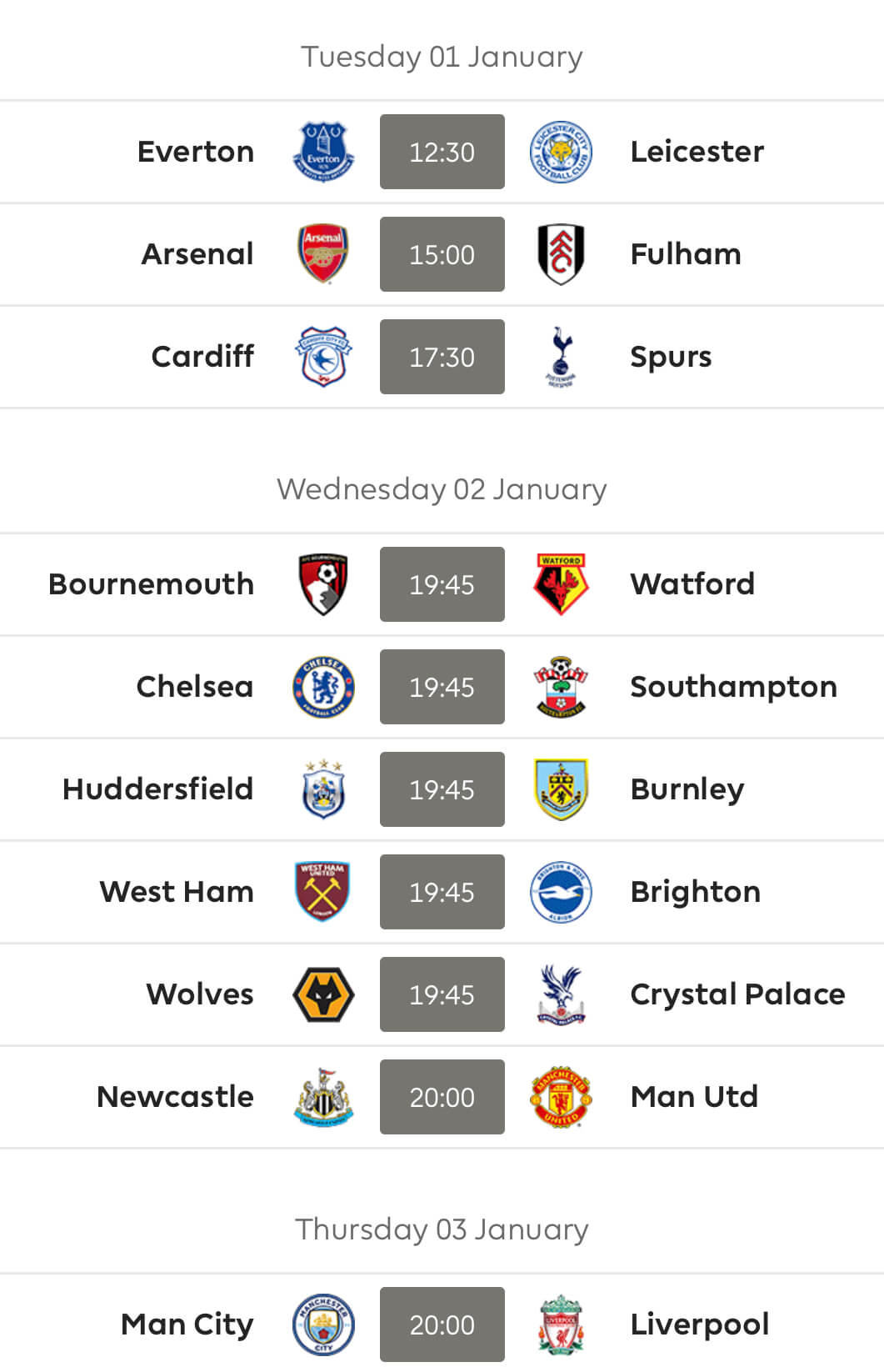Click the 20:00 Man City vs Liverpool time
This screenshot has height=1372, width=884.
pyautogui.click(x=442, y=1324)
